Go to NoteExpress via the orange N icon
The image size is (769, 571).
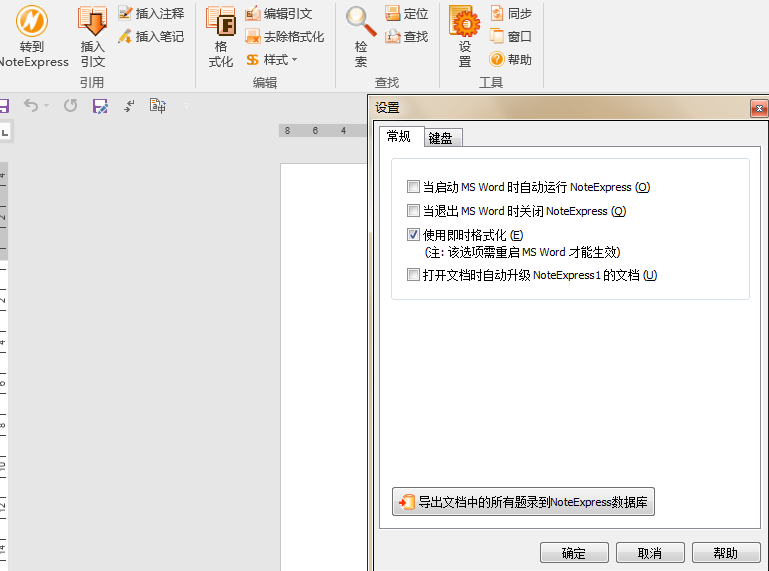(x=32, y=36)
